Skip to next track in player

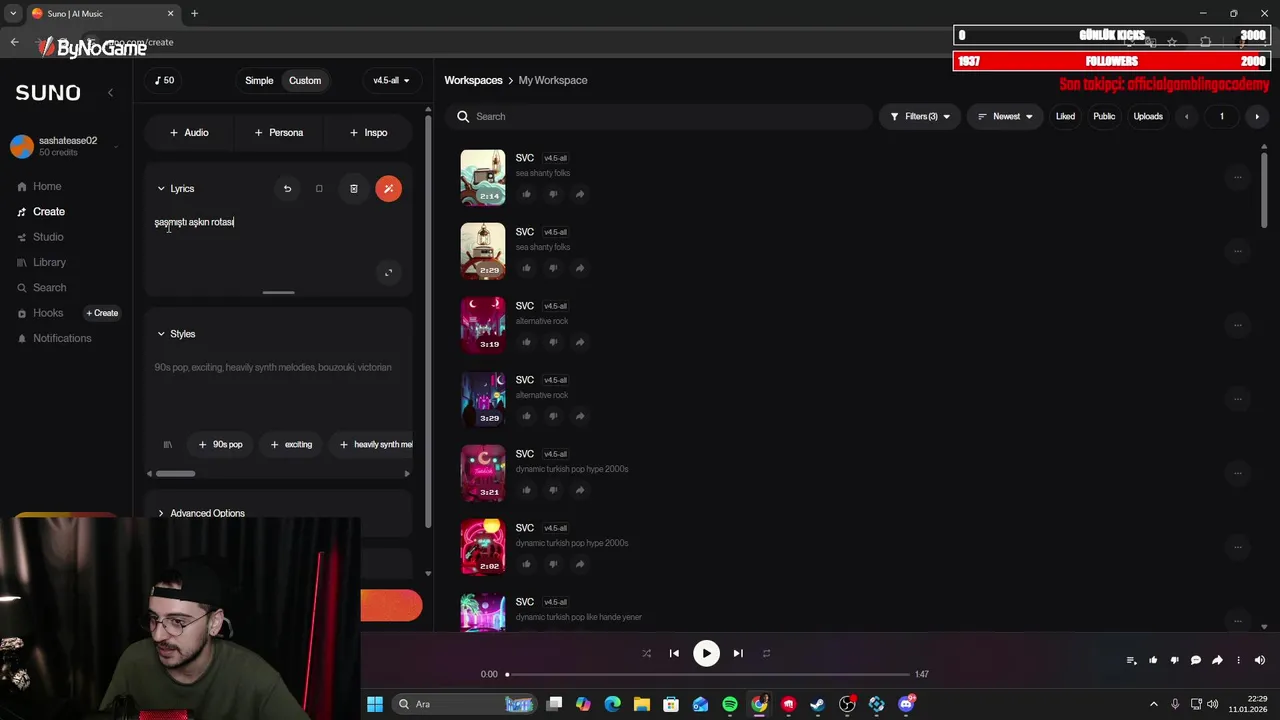click(x=738, y=654)
